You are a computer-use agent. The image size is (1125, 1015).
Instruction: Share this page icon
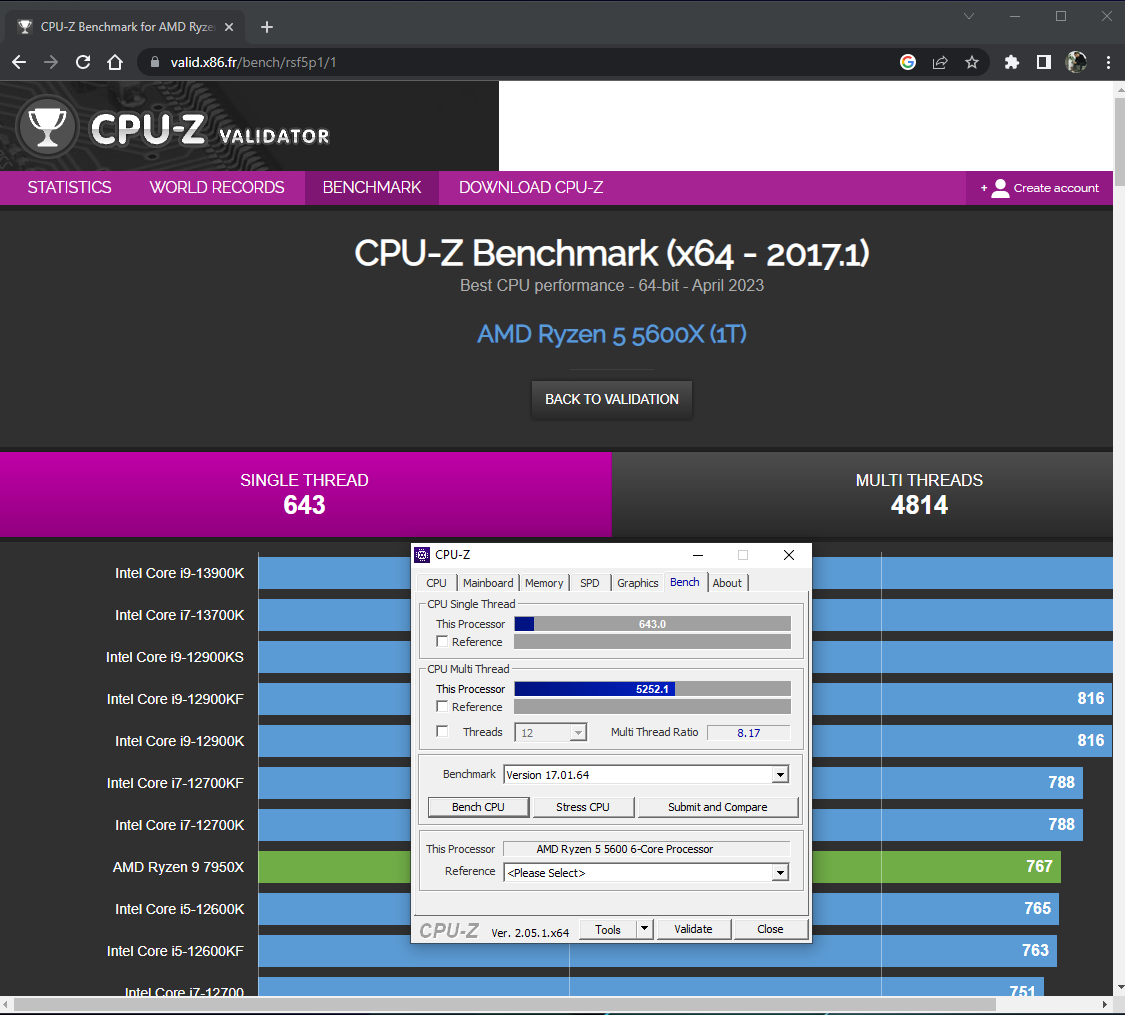(x=940, y=62)
